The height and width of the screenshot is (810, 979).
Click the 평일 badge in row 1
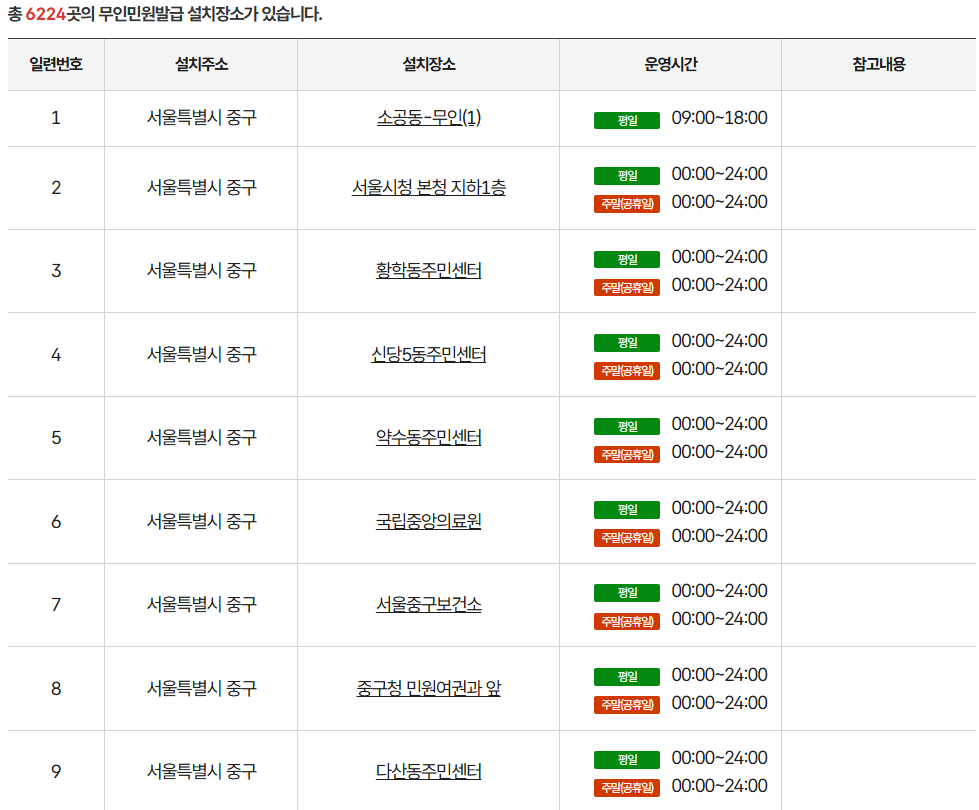627,121
